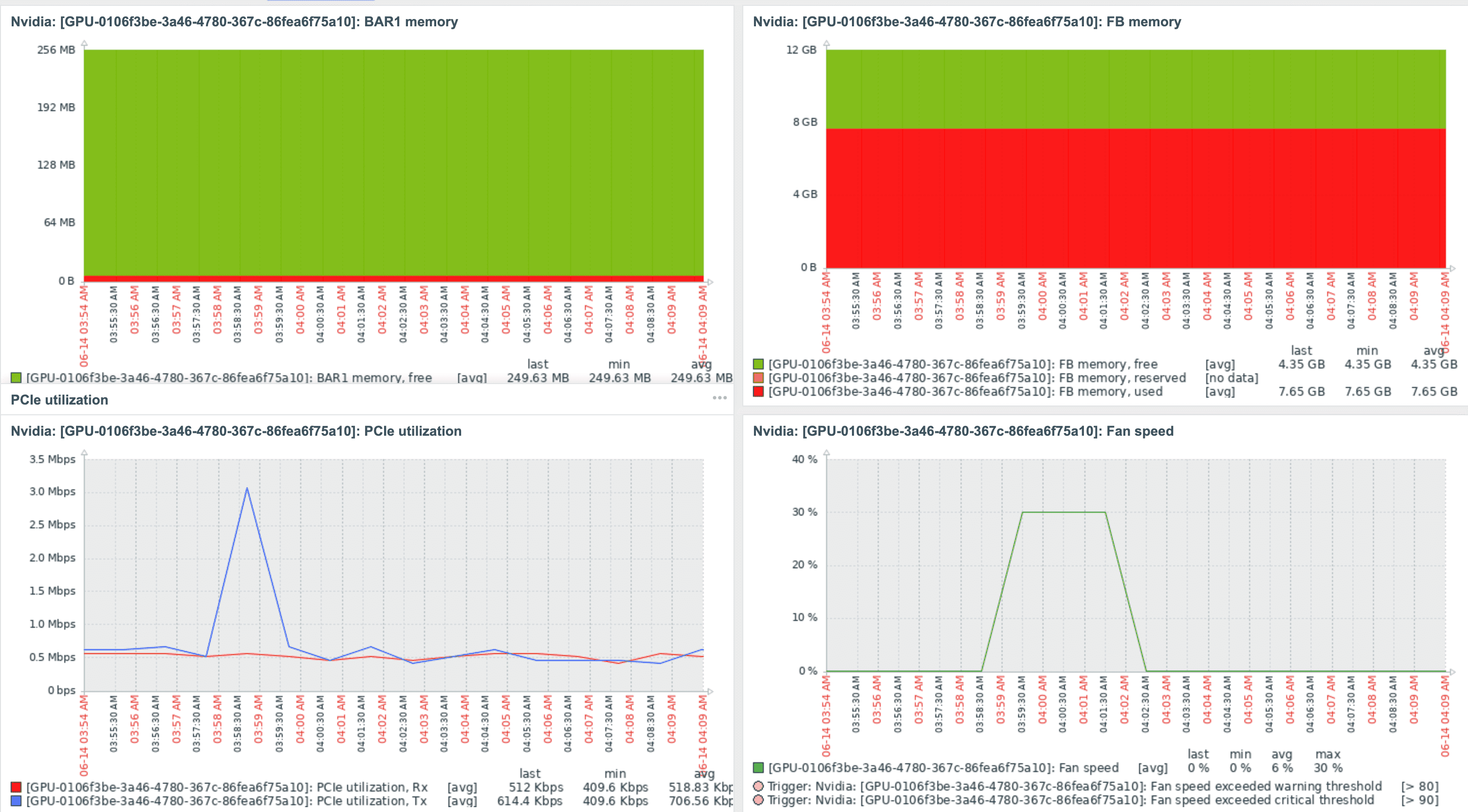This screenshot has width=1468, height=812.
Task: Click the Fan speed graph title
Action: [963, 431]
